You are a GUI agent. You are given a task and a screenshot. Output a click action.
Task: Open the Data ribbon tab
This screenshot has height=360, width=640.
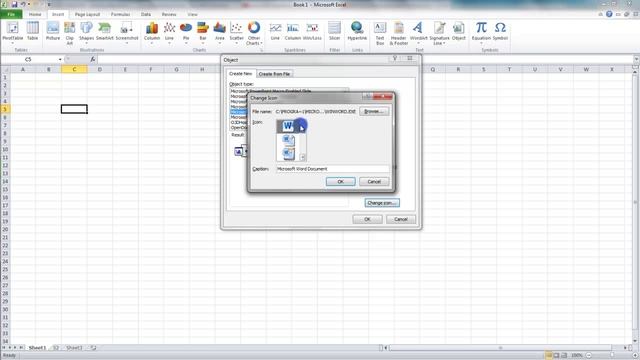[x=146, y=14]
